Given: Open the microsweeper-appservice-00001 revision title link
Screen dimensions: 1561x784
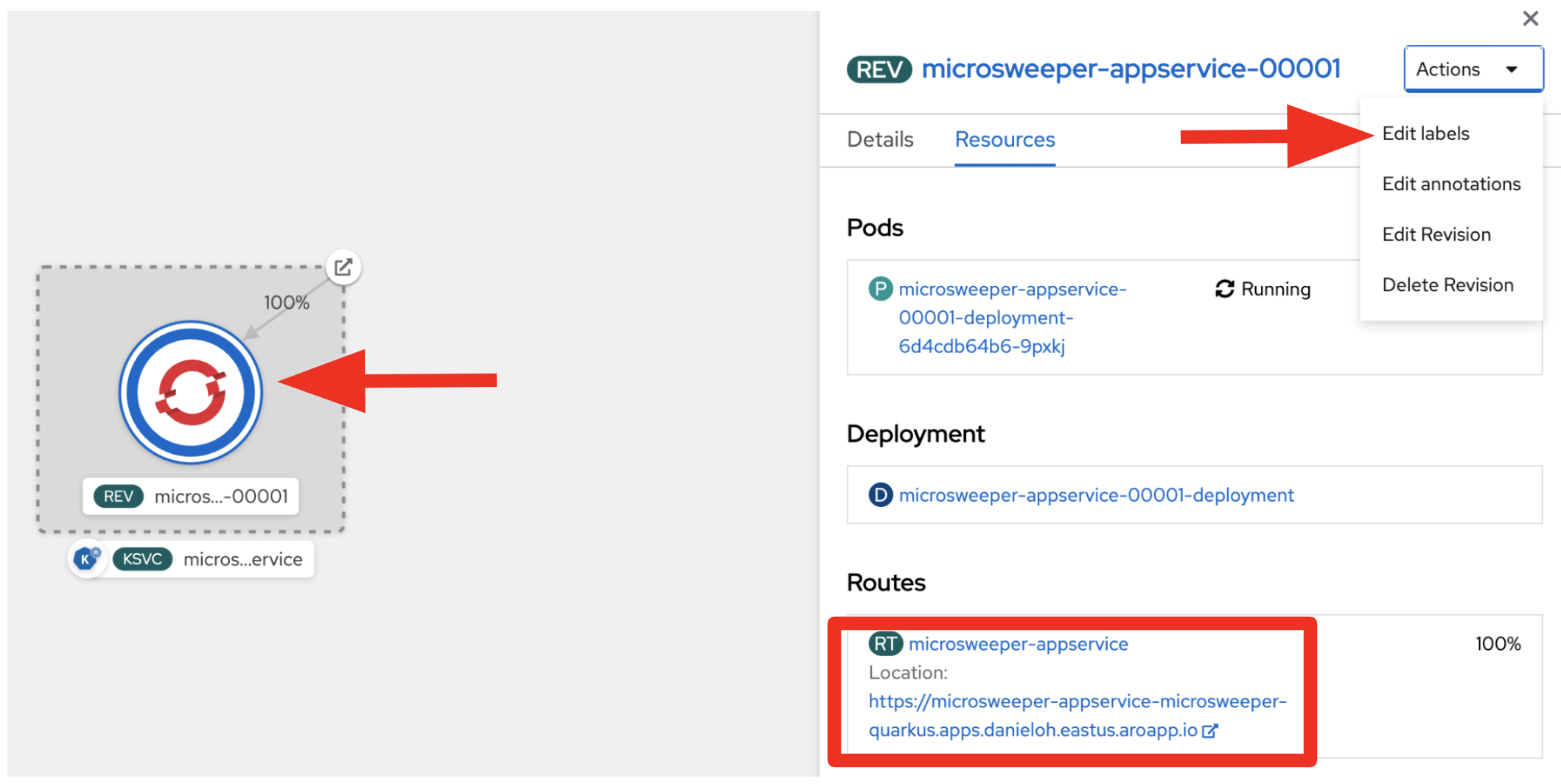Looking at the screenshot, I should pyautogui.click(x=1131, y=69).
